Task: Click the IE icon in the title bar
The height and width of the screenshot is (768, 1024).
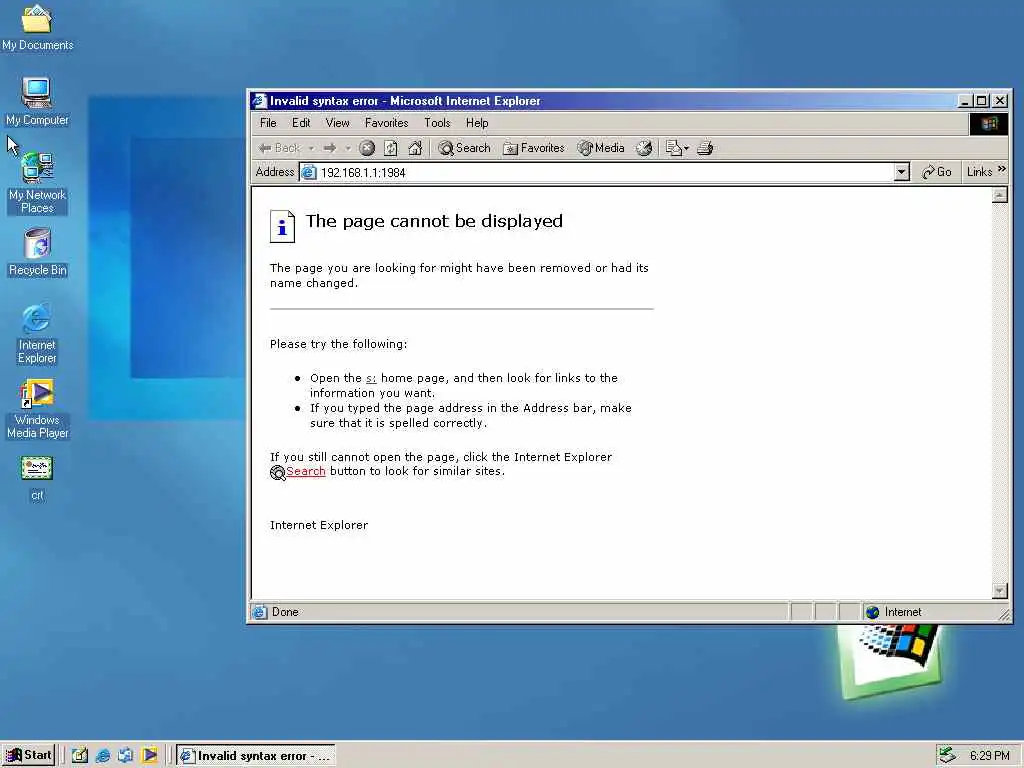Action: click(259, 101)
